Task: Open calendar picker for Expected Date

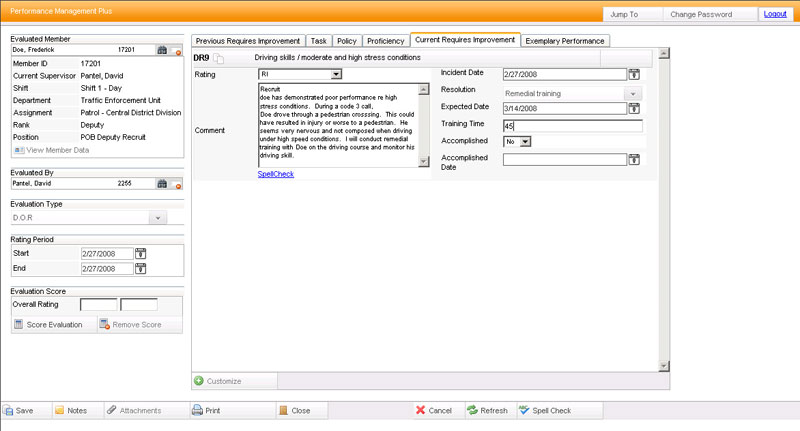Action: (634, 108)
